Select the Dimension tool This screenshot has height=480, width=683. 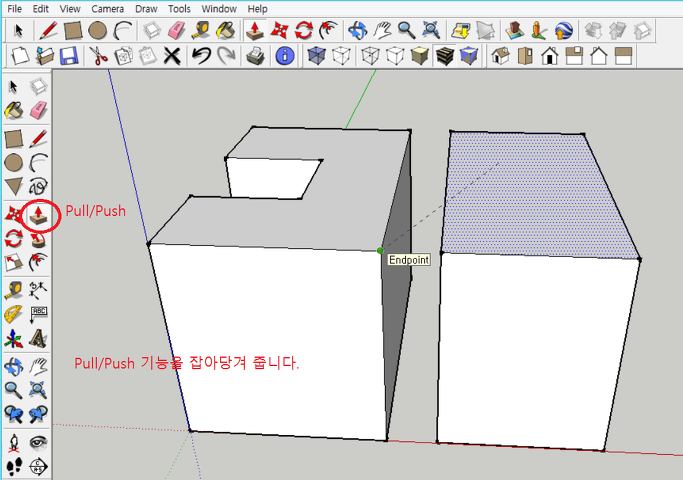click(38, 290)
